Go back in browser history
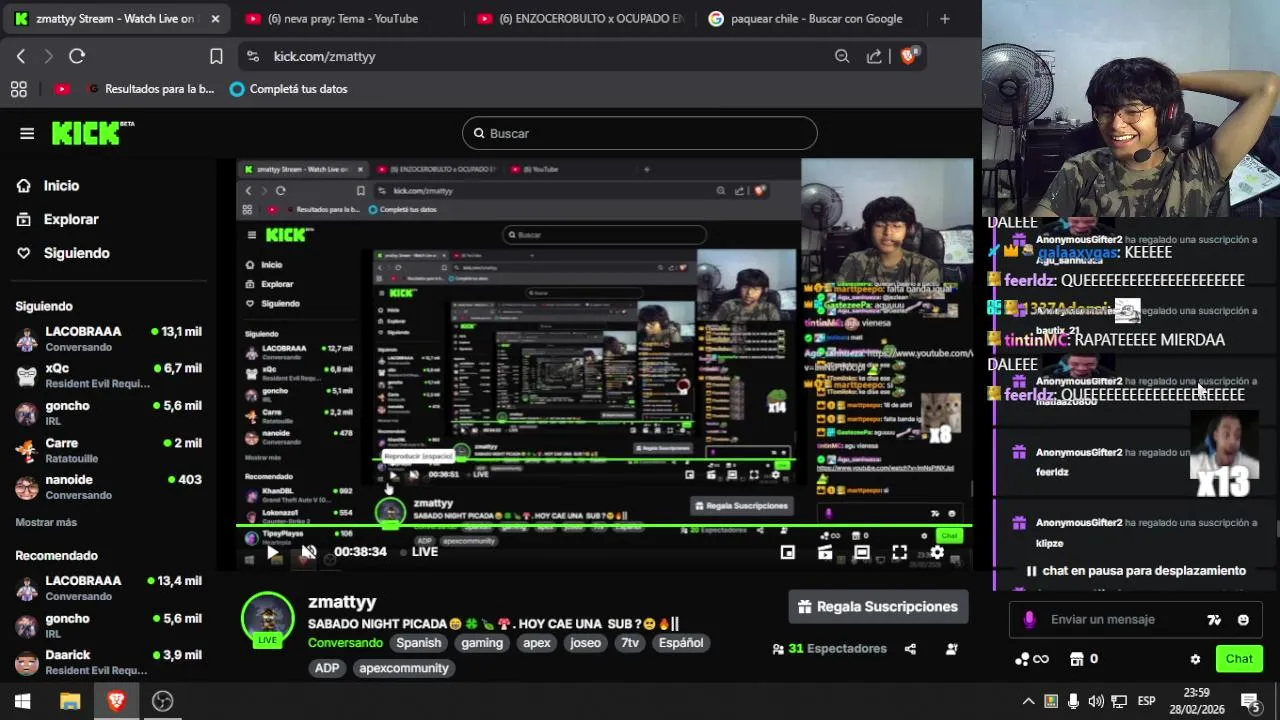Screen dimensions: 1280x720 coord(21,57)
